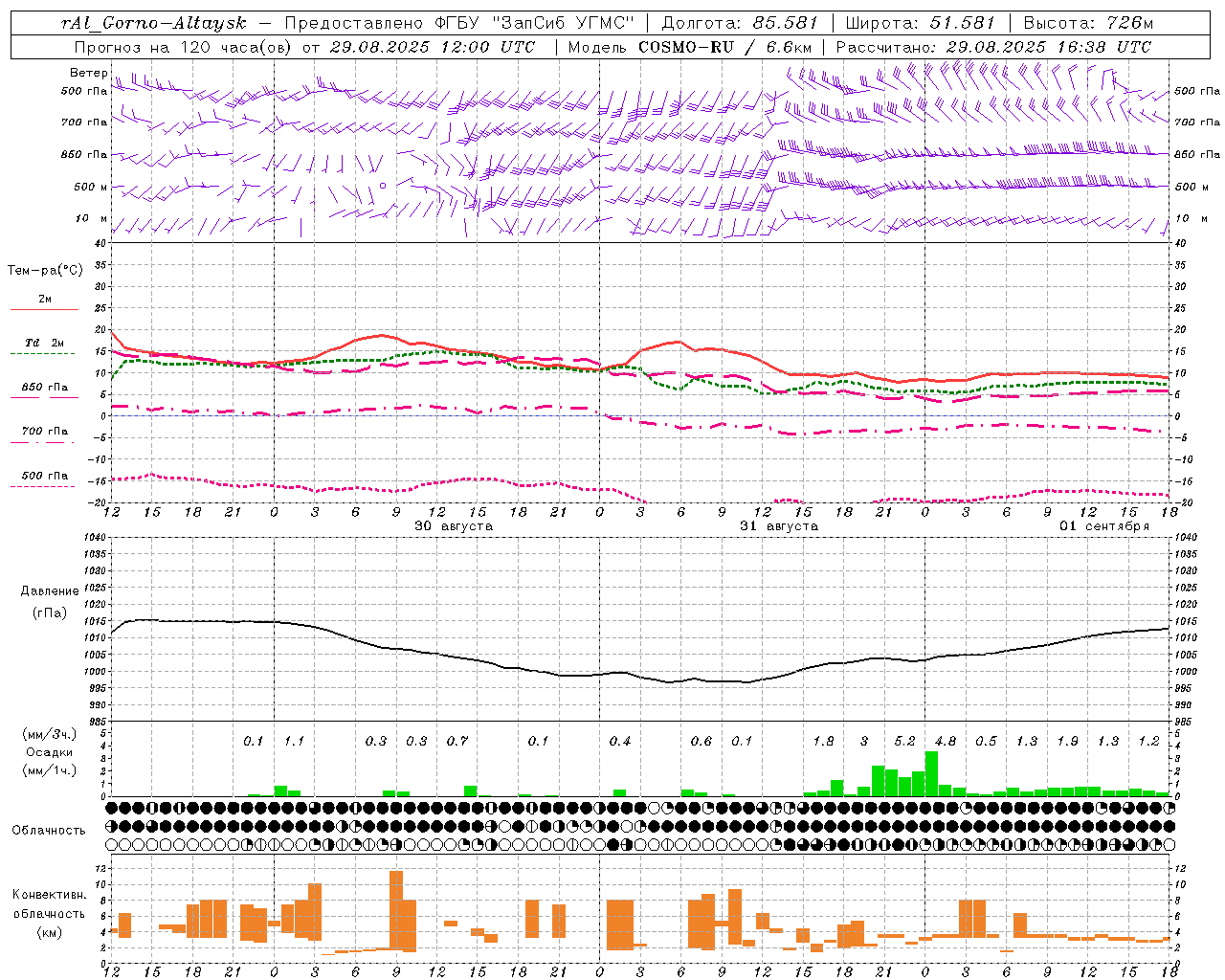
Task: Select the latitude value Широта: 51.581
Action: click(x=921, y=23)
